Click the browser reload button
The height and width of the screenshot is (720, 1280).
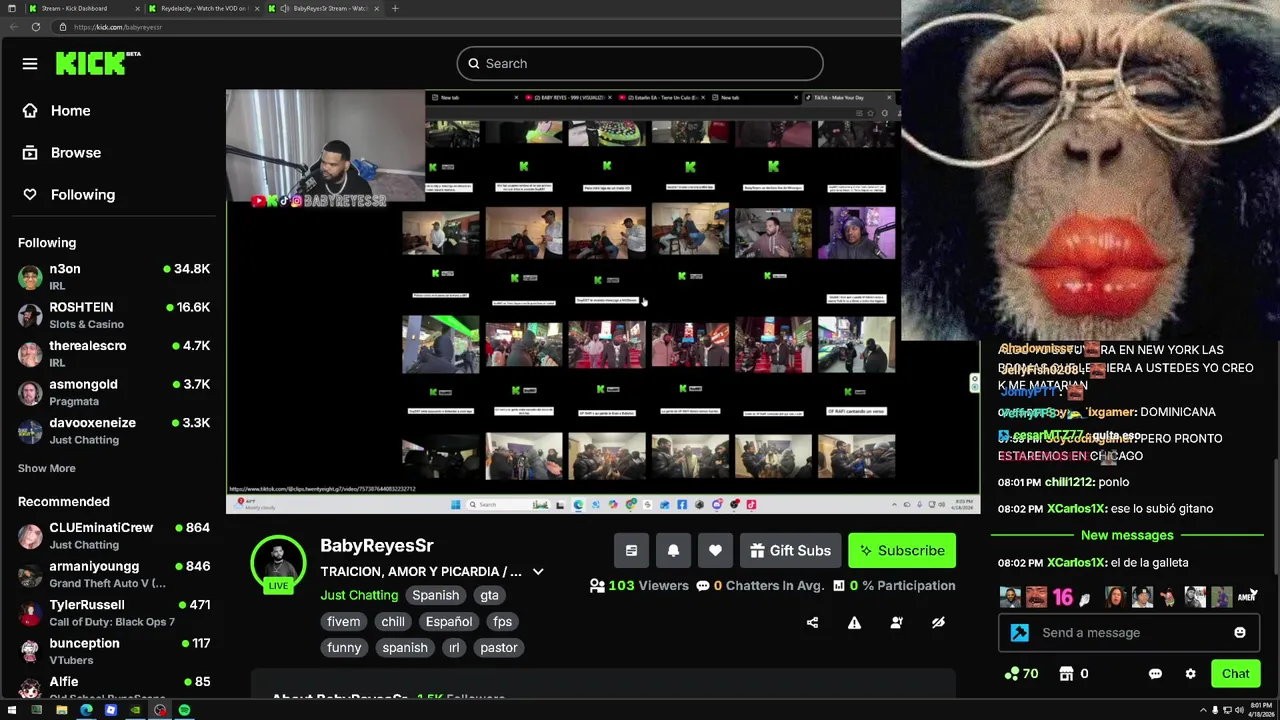pos(35,27)
